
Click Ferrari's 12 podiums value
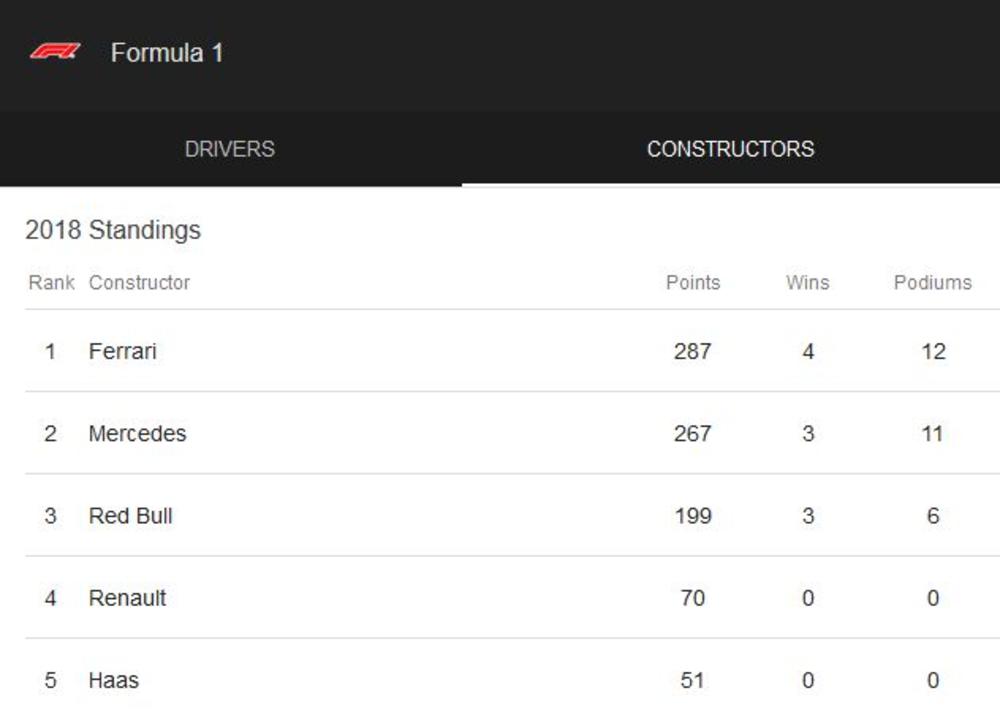tap(933, 351)
